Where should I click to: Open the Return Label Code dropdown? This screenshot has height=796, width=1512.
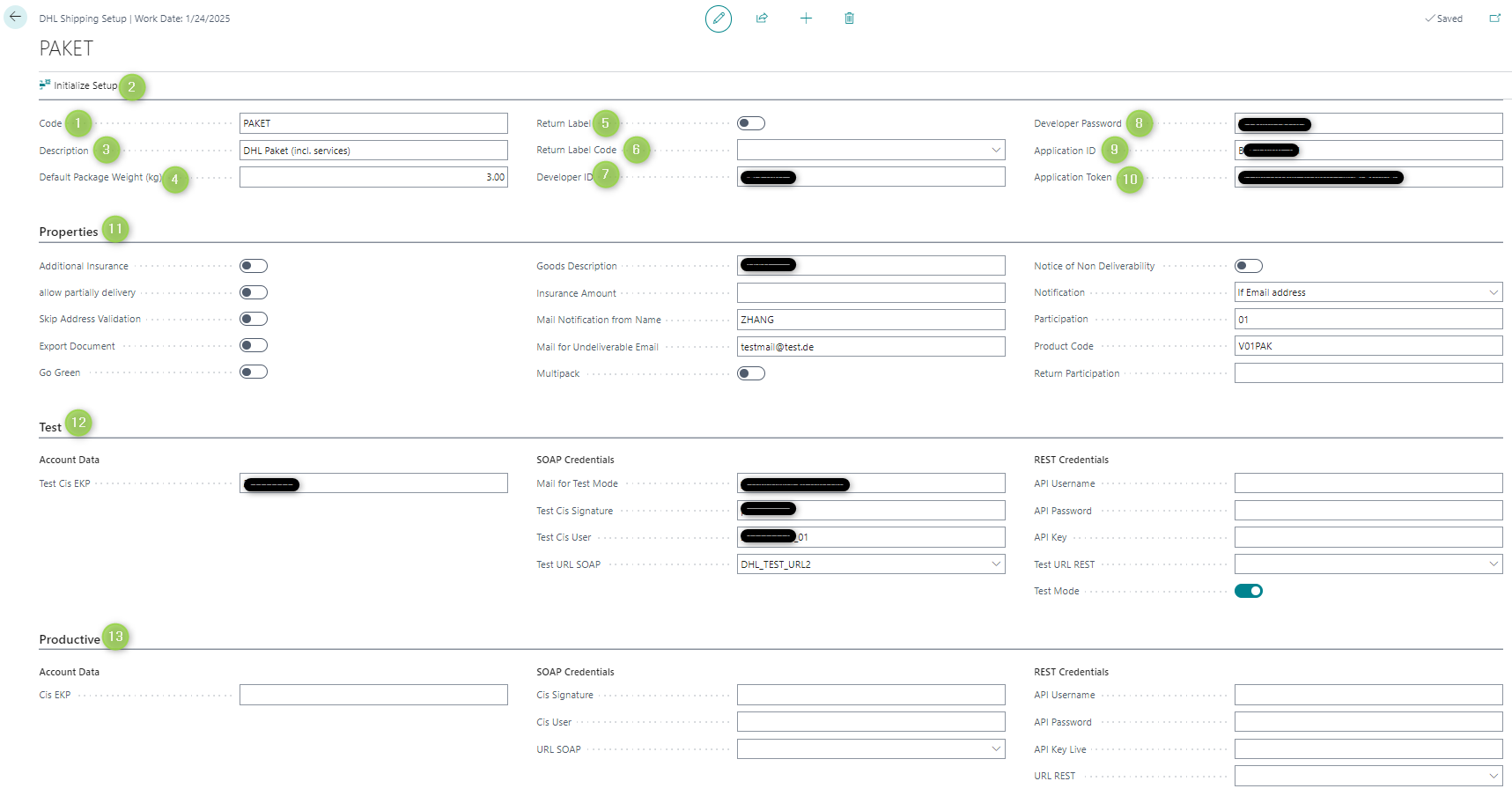[x=996, y=151]
